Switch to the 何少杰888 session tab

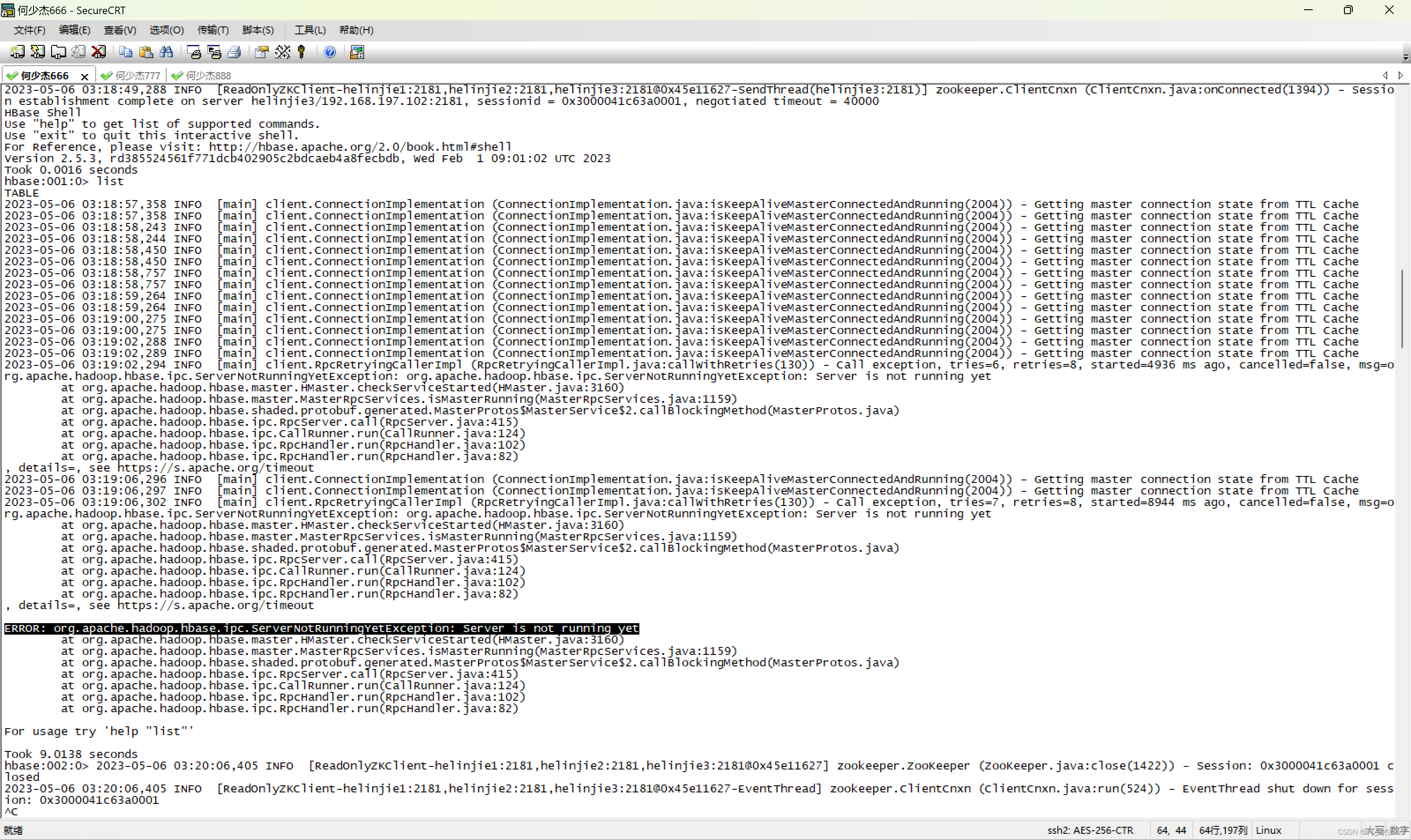coord(208,75)
